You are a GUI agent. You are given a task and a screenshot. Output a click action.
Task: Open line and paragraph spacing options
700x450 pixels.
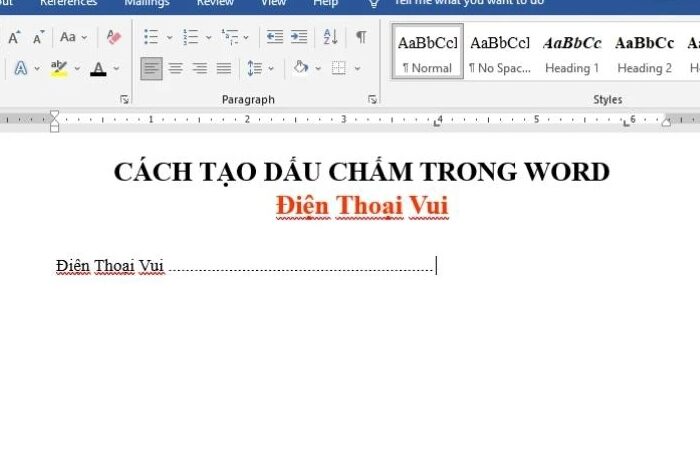click(x=254, y=68)
